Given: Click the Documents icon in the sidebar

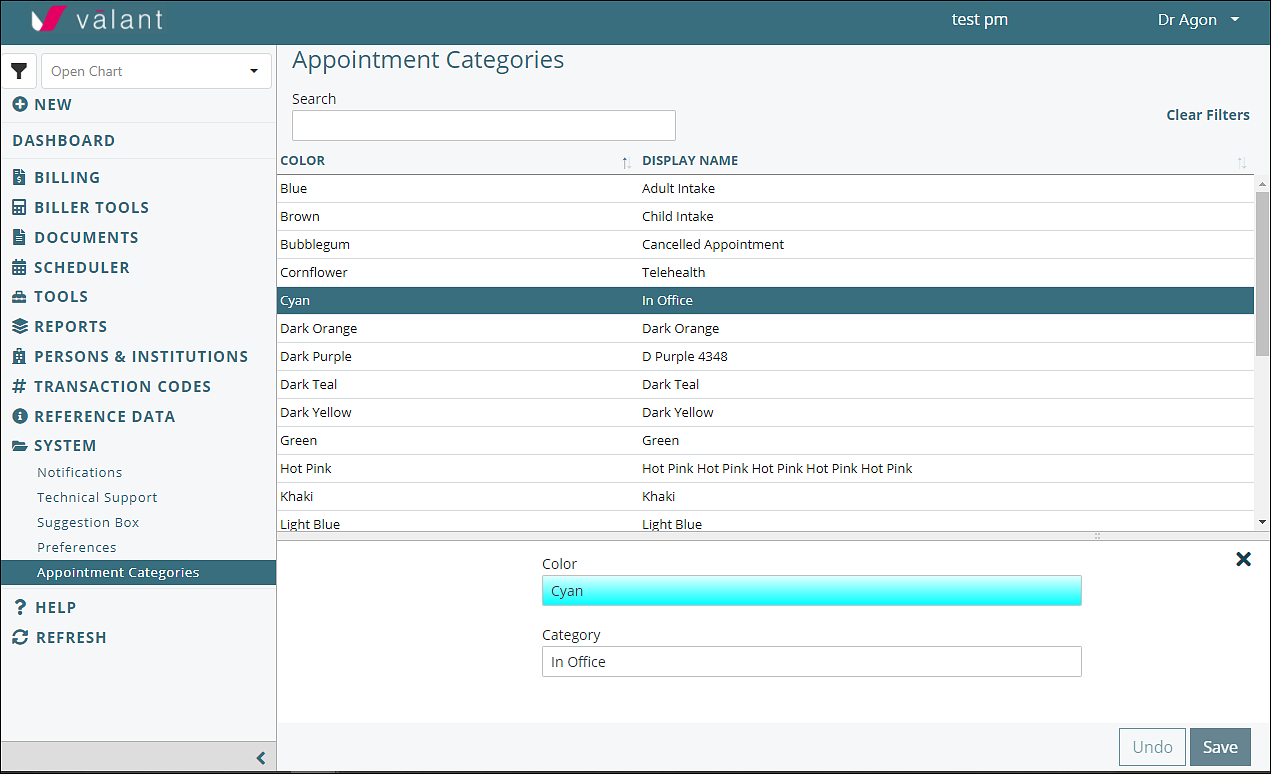Looking at the screenshot, I should tap(19, 237).
